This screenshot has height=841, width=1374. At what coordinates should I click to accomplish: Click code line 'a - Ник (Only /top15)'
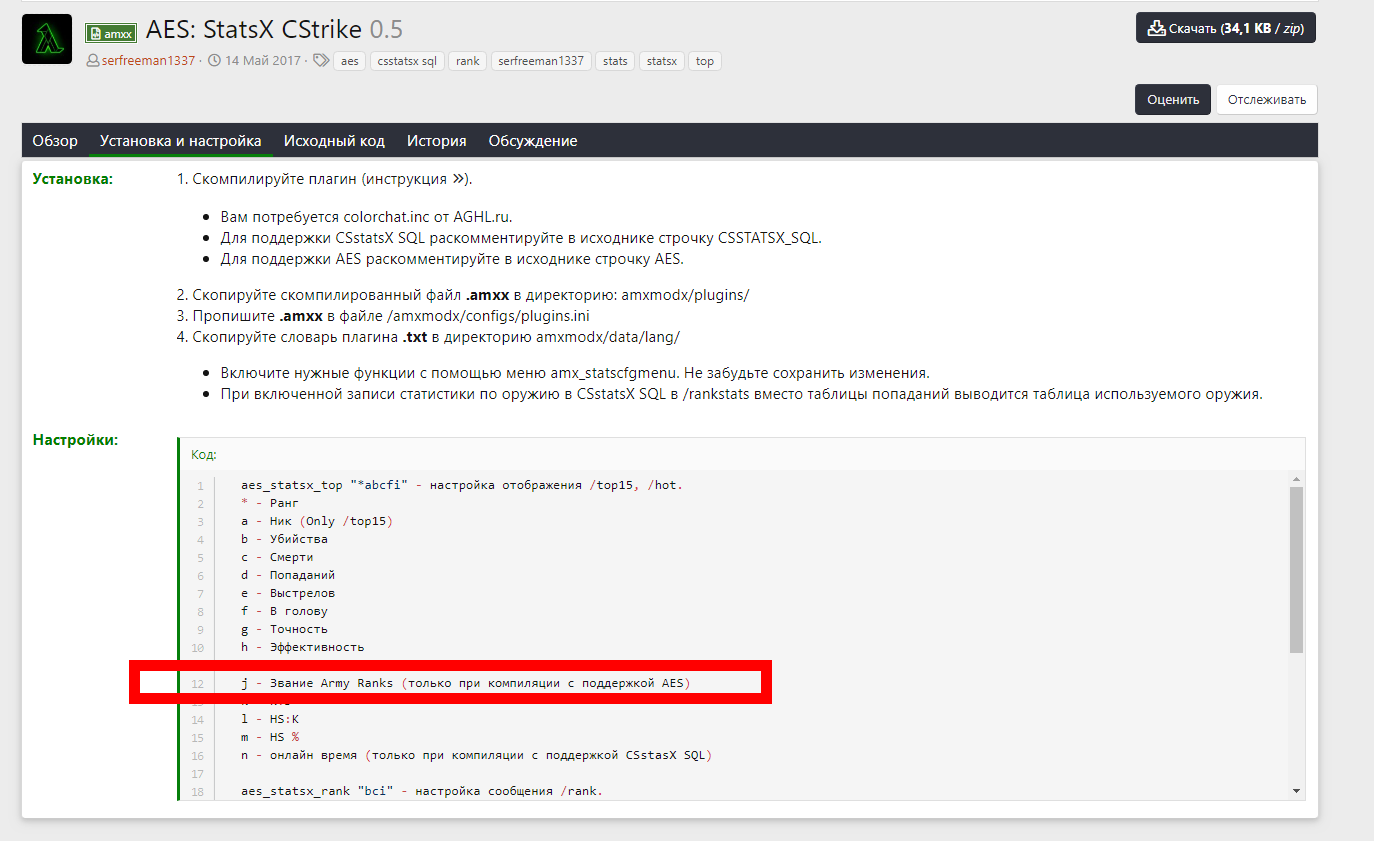317,521
